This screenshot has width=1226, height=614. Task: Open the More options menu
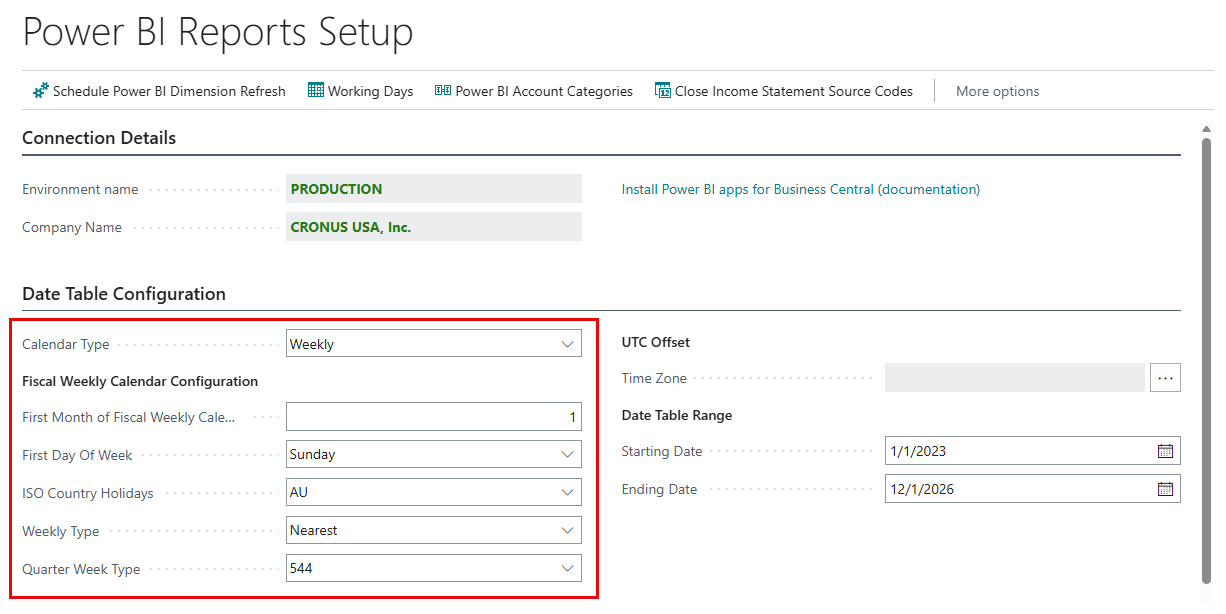pyautogui.click(x=997, y=91)
